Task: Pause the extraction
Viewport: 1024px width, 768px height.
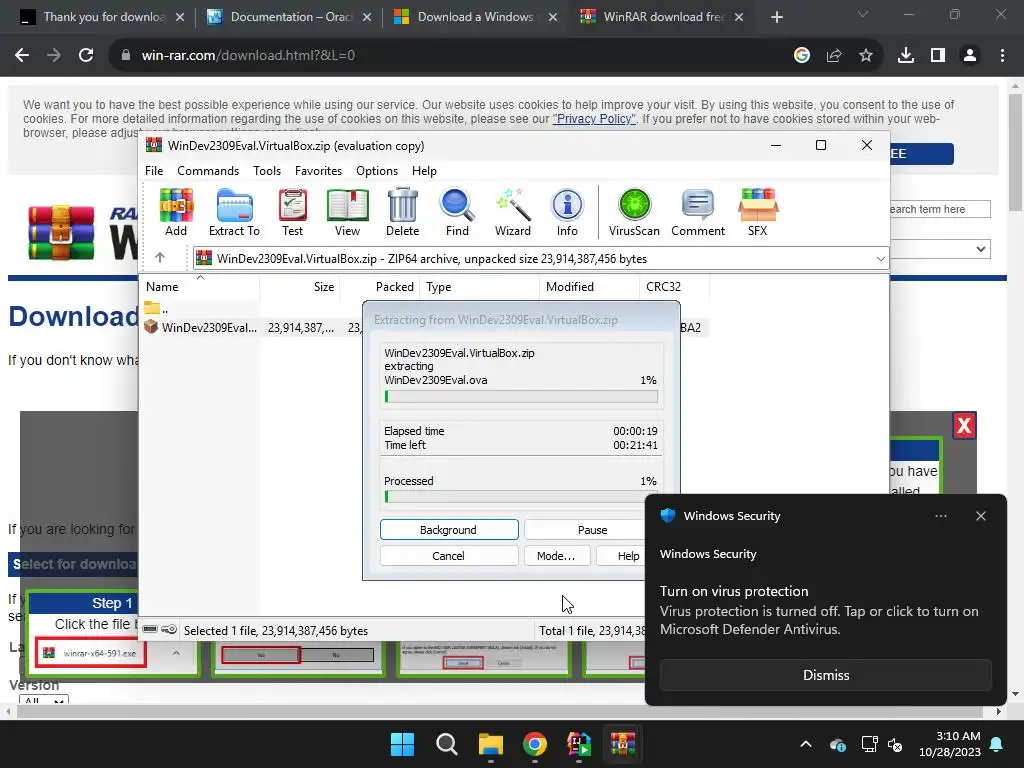Action: pyautogui.click(x=584, y=530)
